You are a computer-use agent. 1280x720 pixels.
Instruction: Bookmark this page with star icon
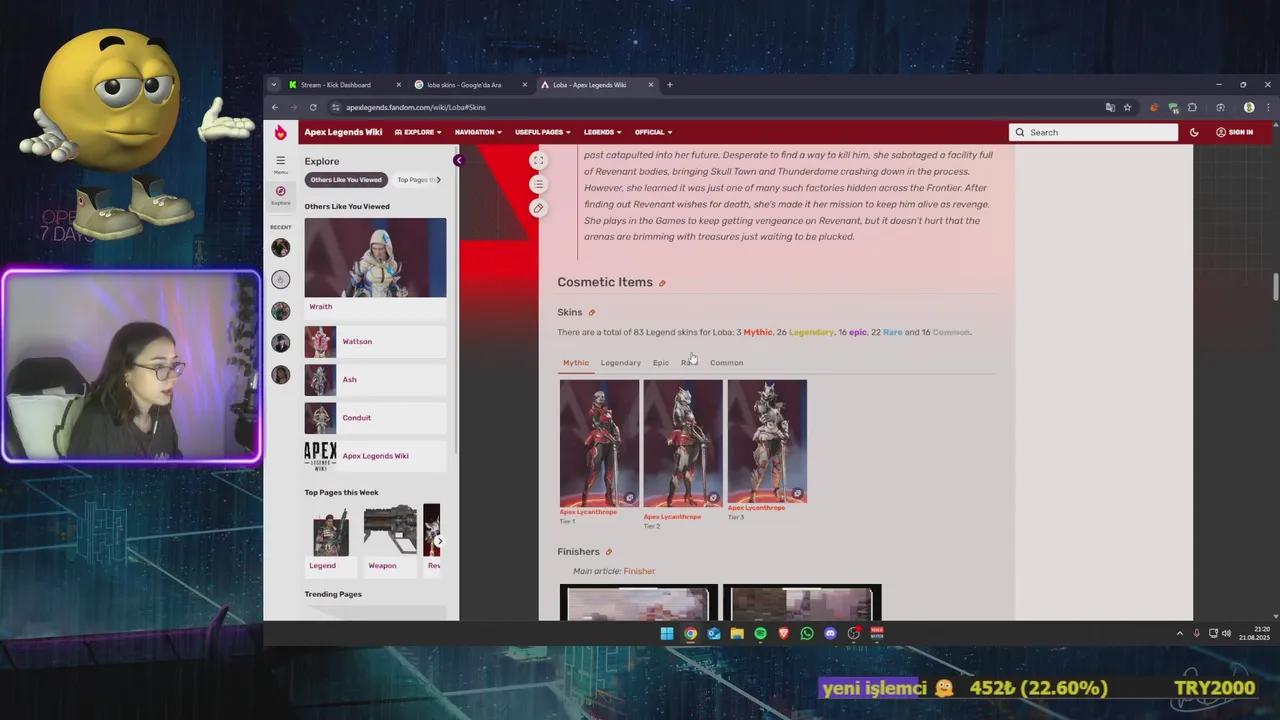tap(1127, 107)
